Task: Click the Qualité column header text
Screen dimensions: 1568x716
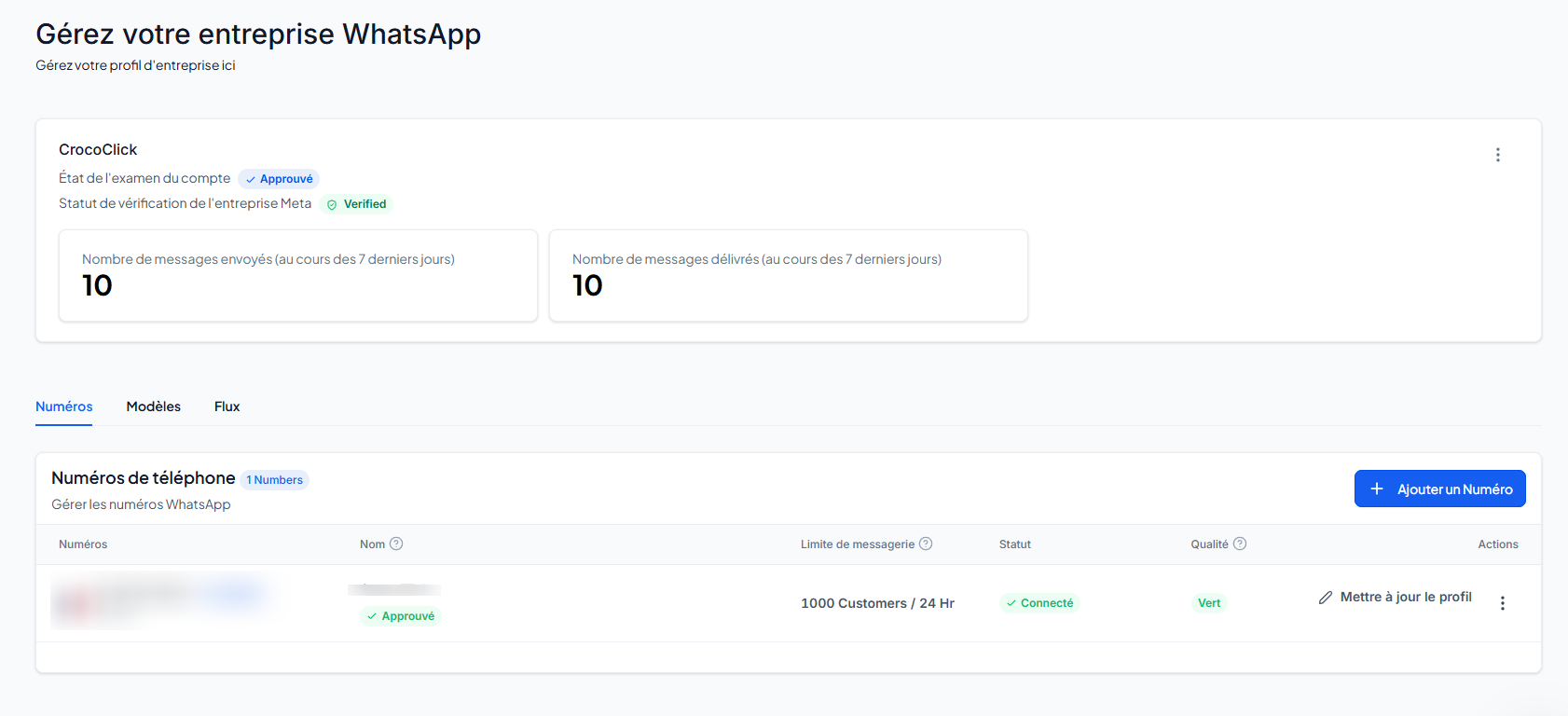Action: (1209, 544)
